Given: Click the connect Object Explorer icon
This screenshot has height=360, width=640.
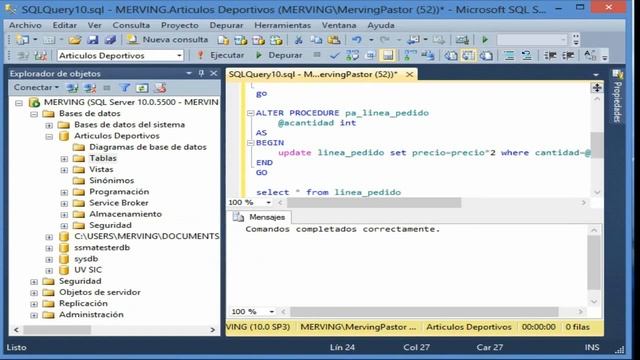Looking at the screenshot, I should click(72, 88).
